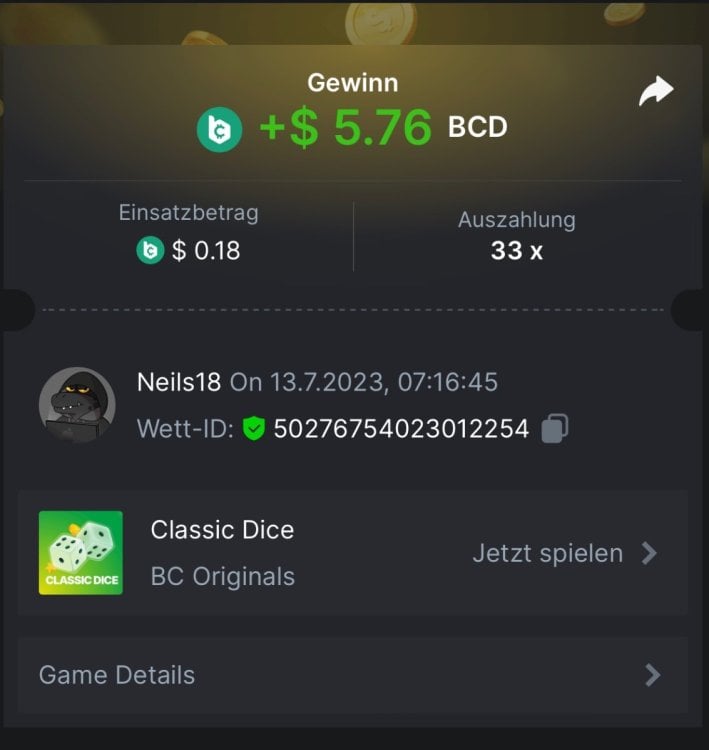Open the Neils18 user avatar
Viewport: 709px width, 750px height.
(77, 405)
